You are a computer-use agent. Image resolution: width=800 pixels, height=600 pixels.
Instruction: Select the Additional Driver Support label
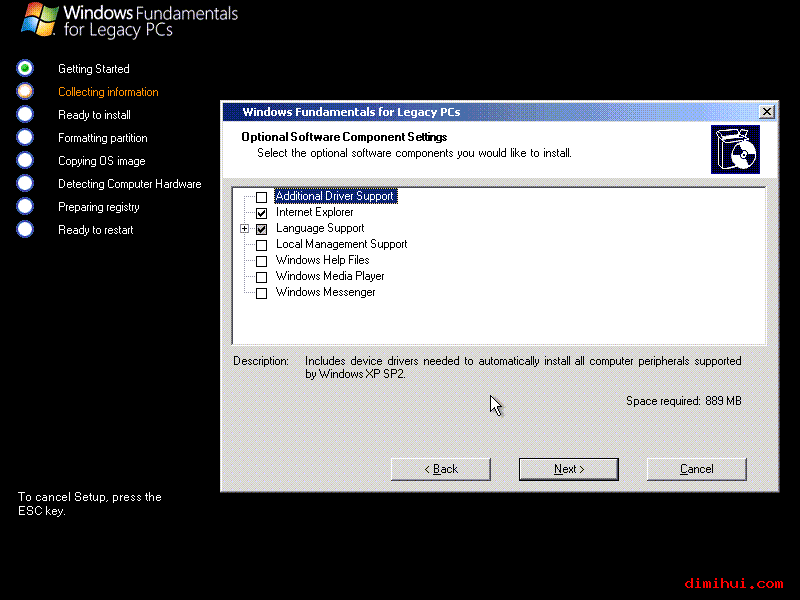335,196
